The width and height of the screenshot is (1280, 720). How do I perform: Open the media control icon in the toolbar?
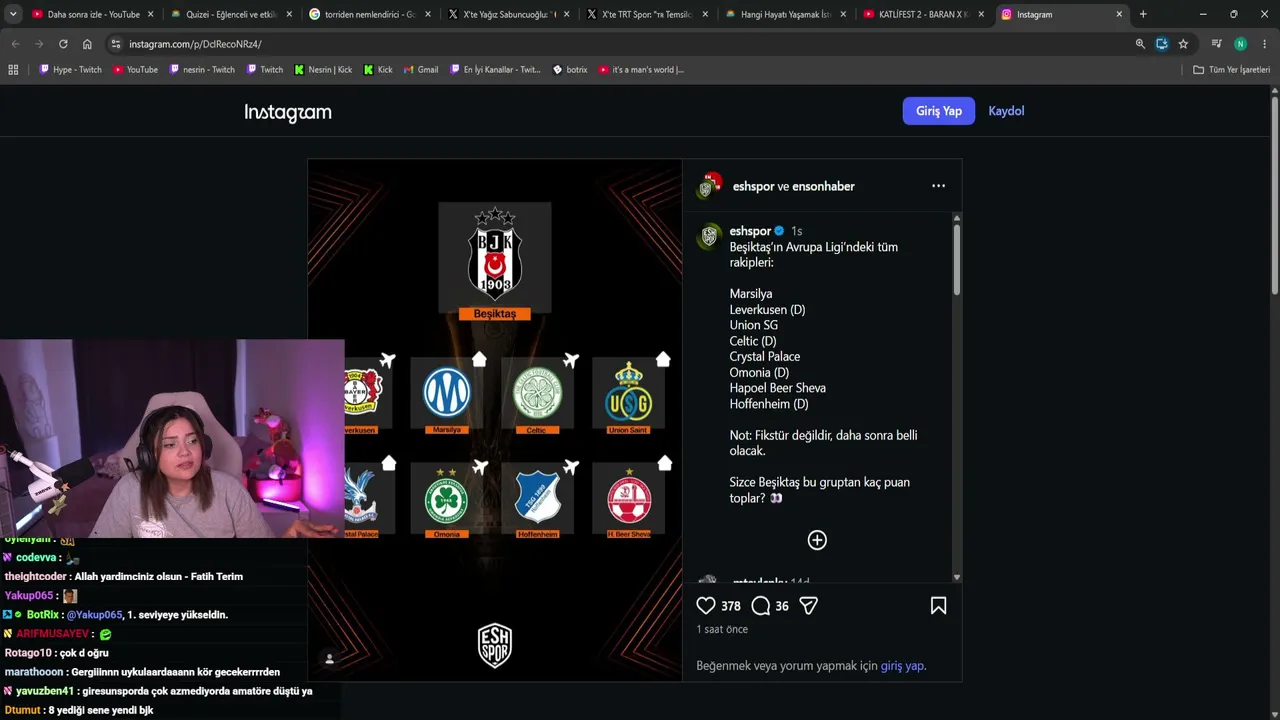tap(1216, 44)
